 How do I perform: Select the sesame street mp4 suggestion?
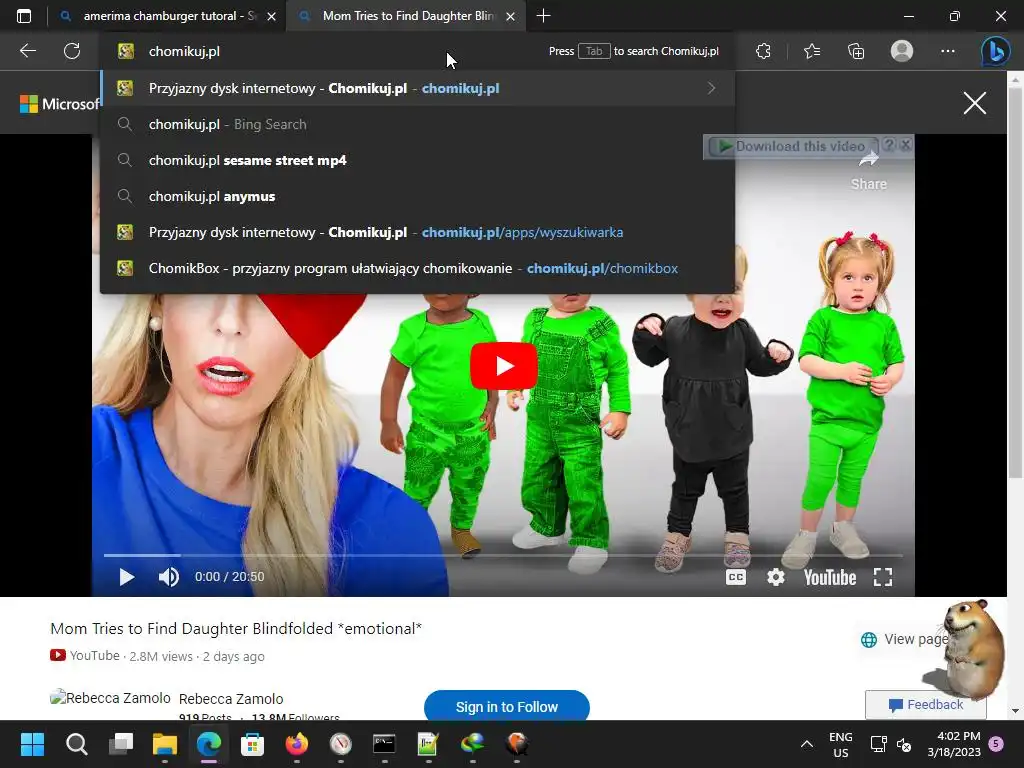(417, 160)
